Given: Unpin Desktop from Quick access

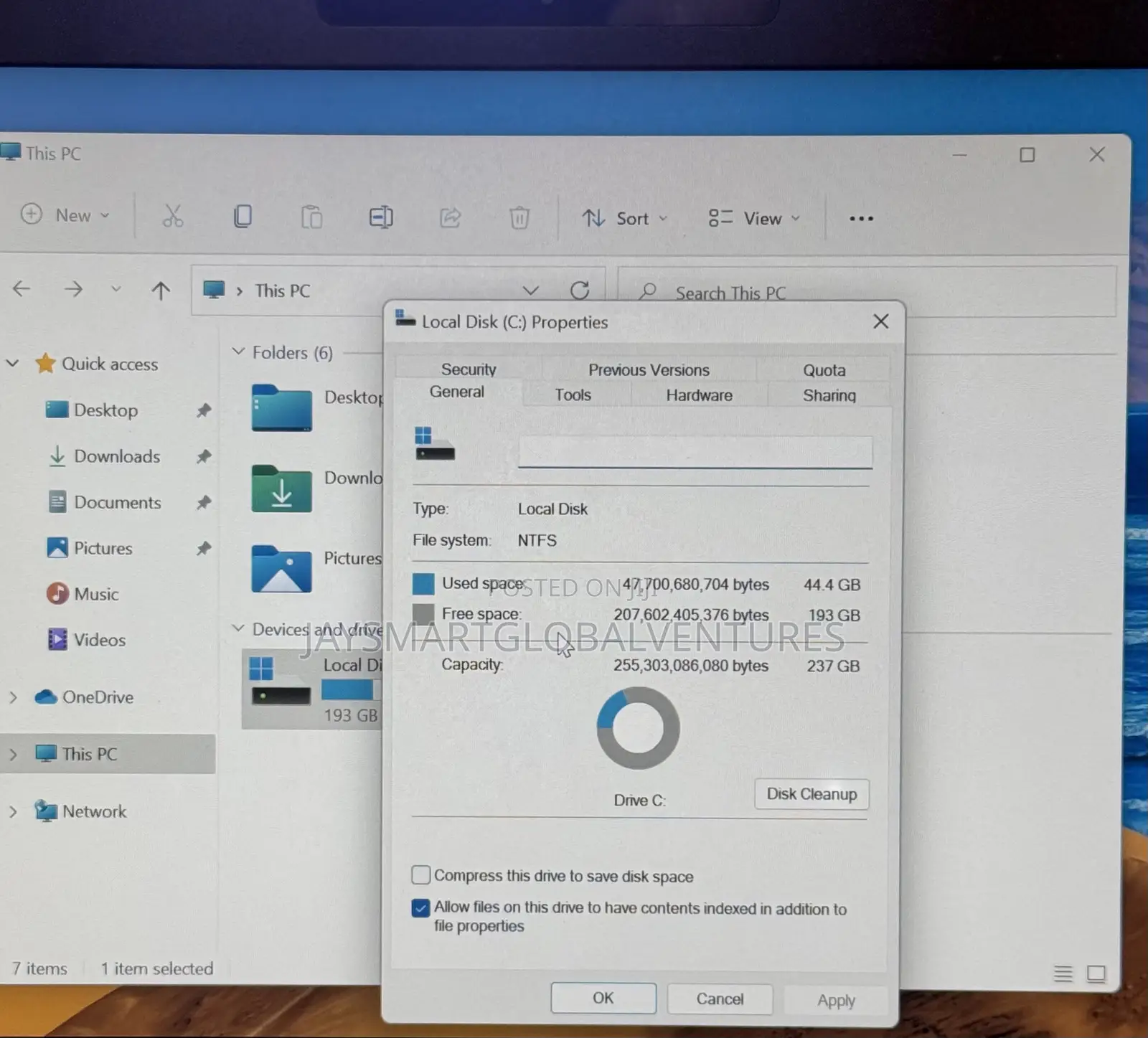Looking at the screenshot, I should (x=204, y=410).
